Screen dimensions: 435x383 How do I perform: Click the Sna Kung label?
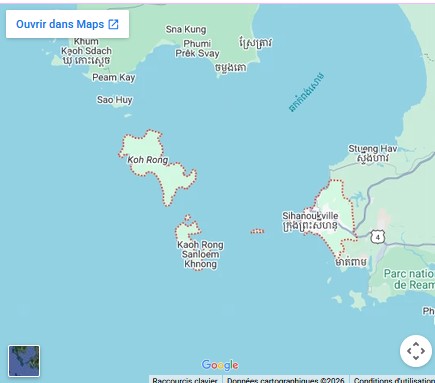point(186,29)
